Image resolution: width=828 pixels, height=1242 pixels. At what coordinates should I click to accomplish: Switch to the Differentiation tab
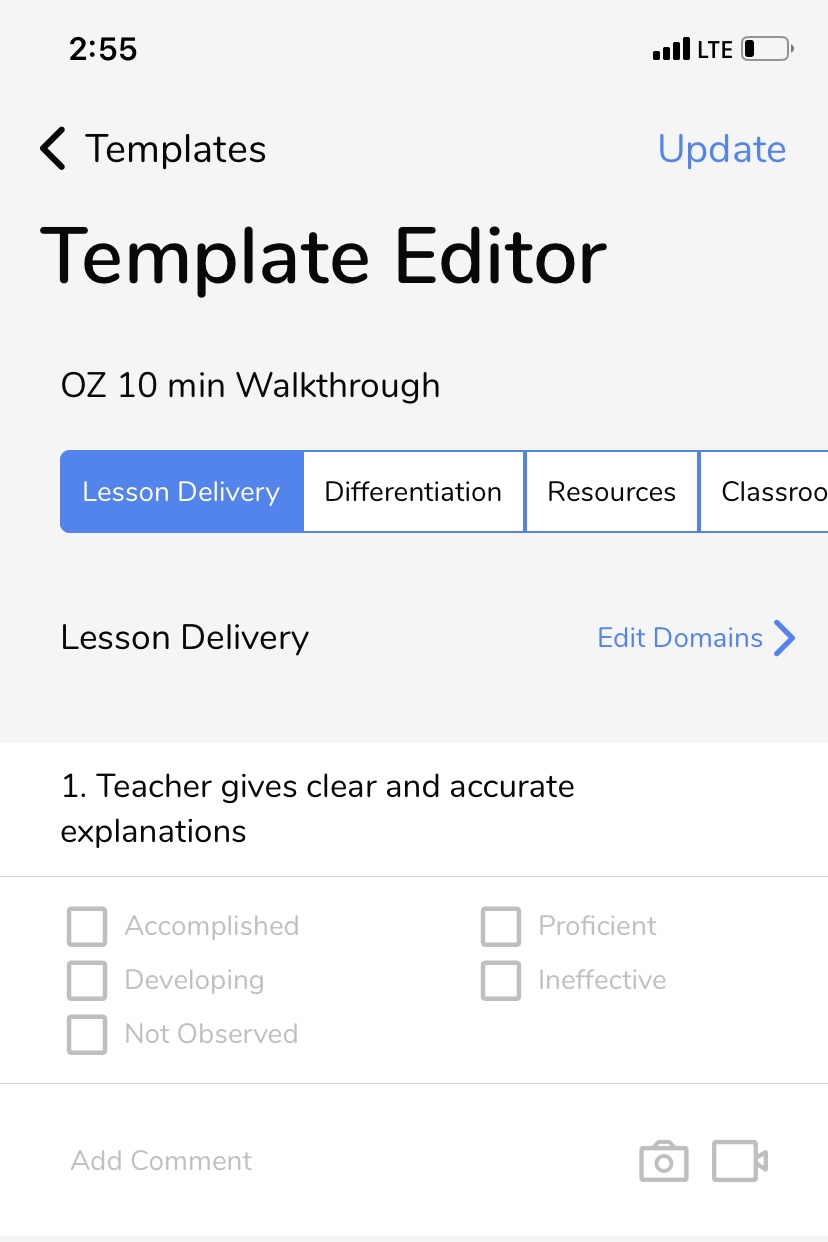[413, 491]
